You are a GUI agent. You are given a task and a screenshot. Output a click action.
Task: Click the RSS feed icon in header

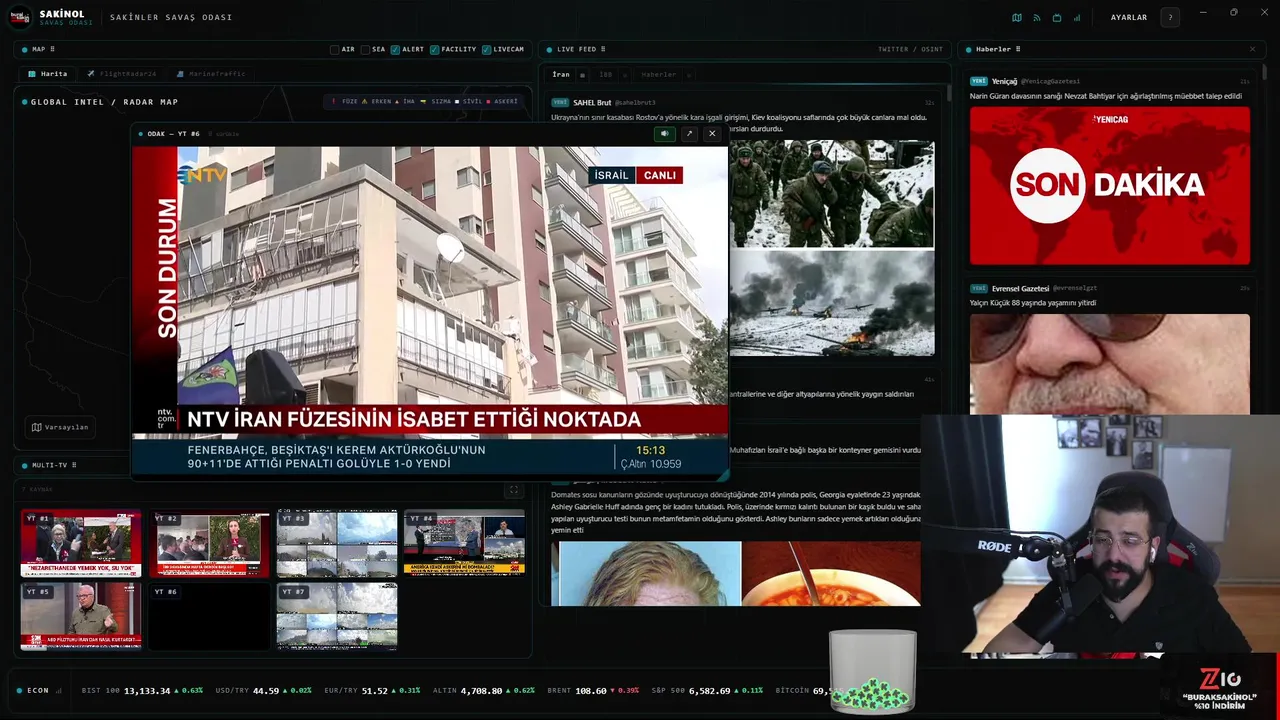pos(1037,18)
